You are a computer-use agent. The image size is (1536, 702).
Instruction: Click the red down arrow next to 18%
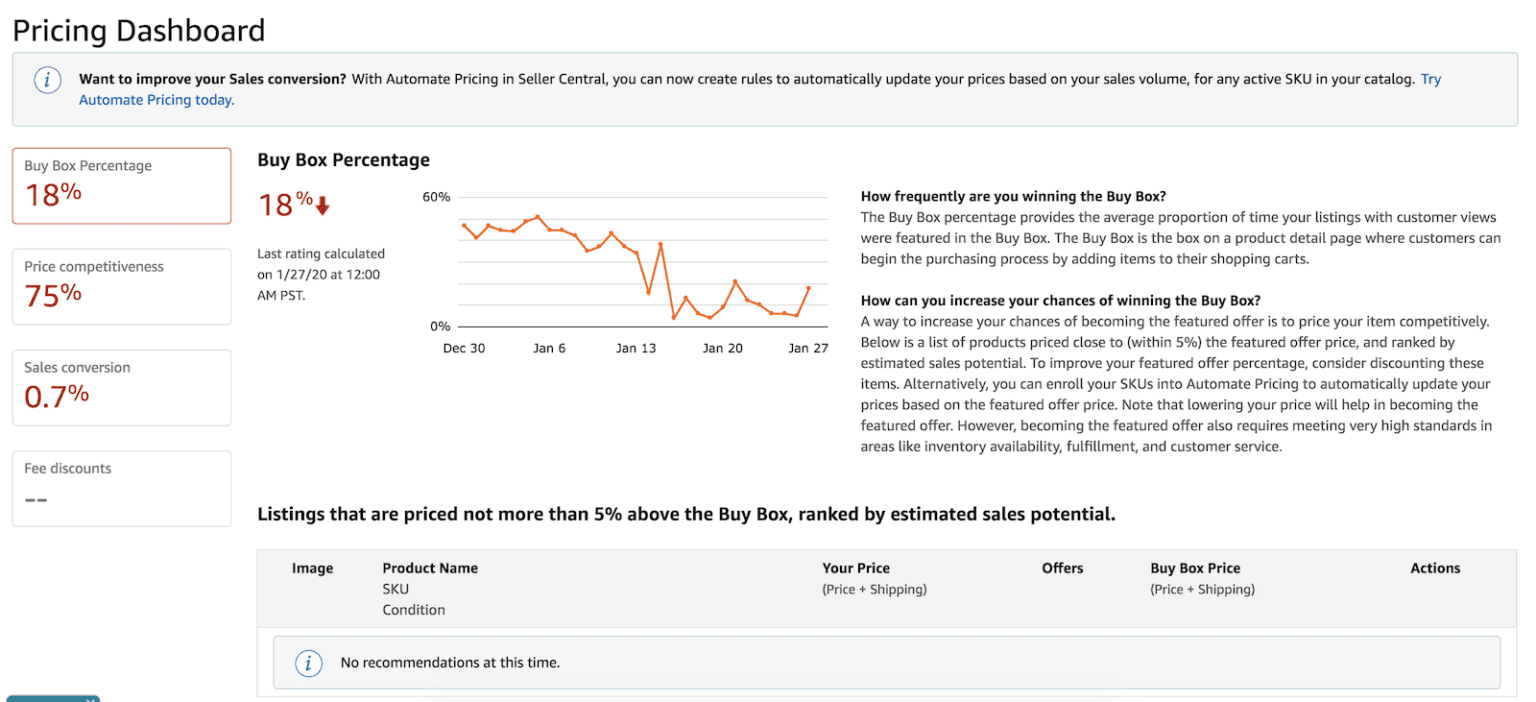coord(322,206)
